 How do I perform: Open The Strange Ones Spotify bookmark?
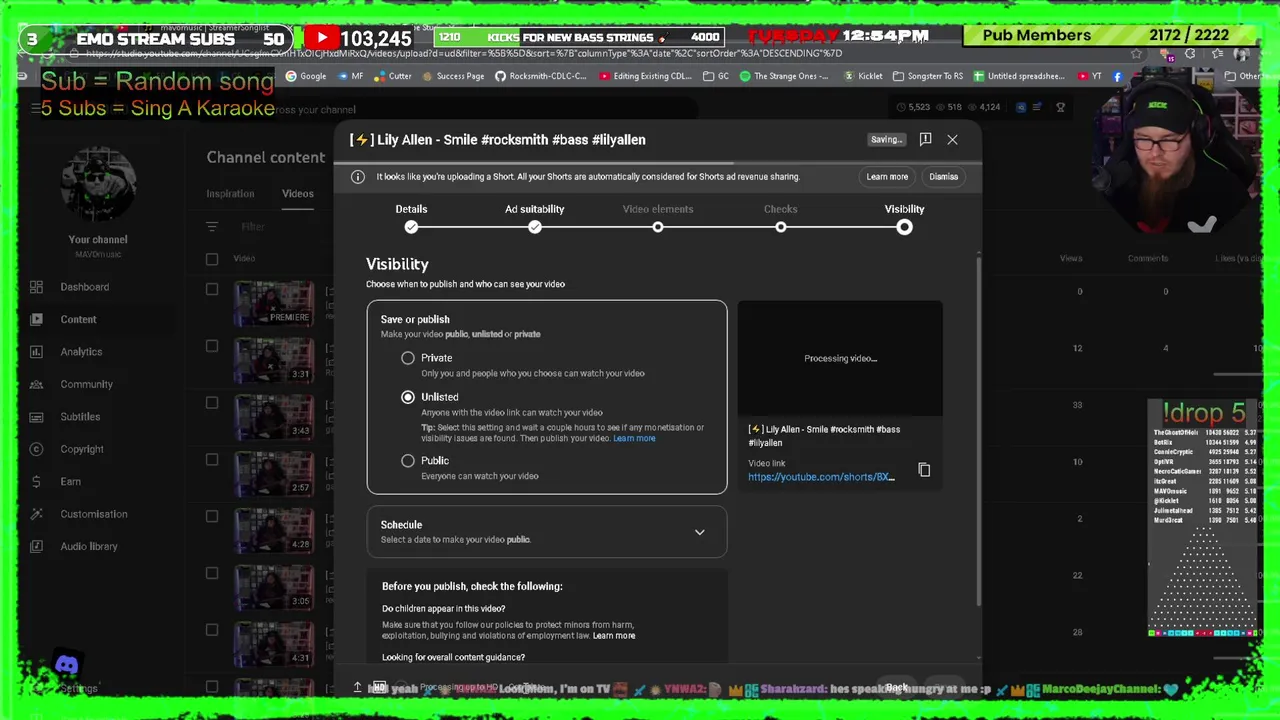tap(784, 76)
